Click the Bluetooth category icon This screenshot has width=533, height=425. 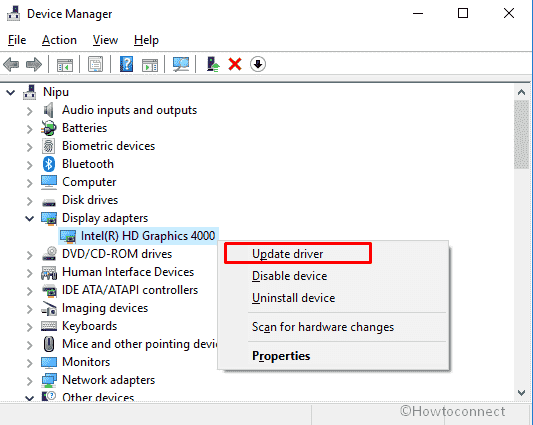[x=49, y=164]
